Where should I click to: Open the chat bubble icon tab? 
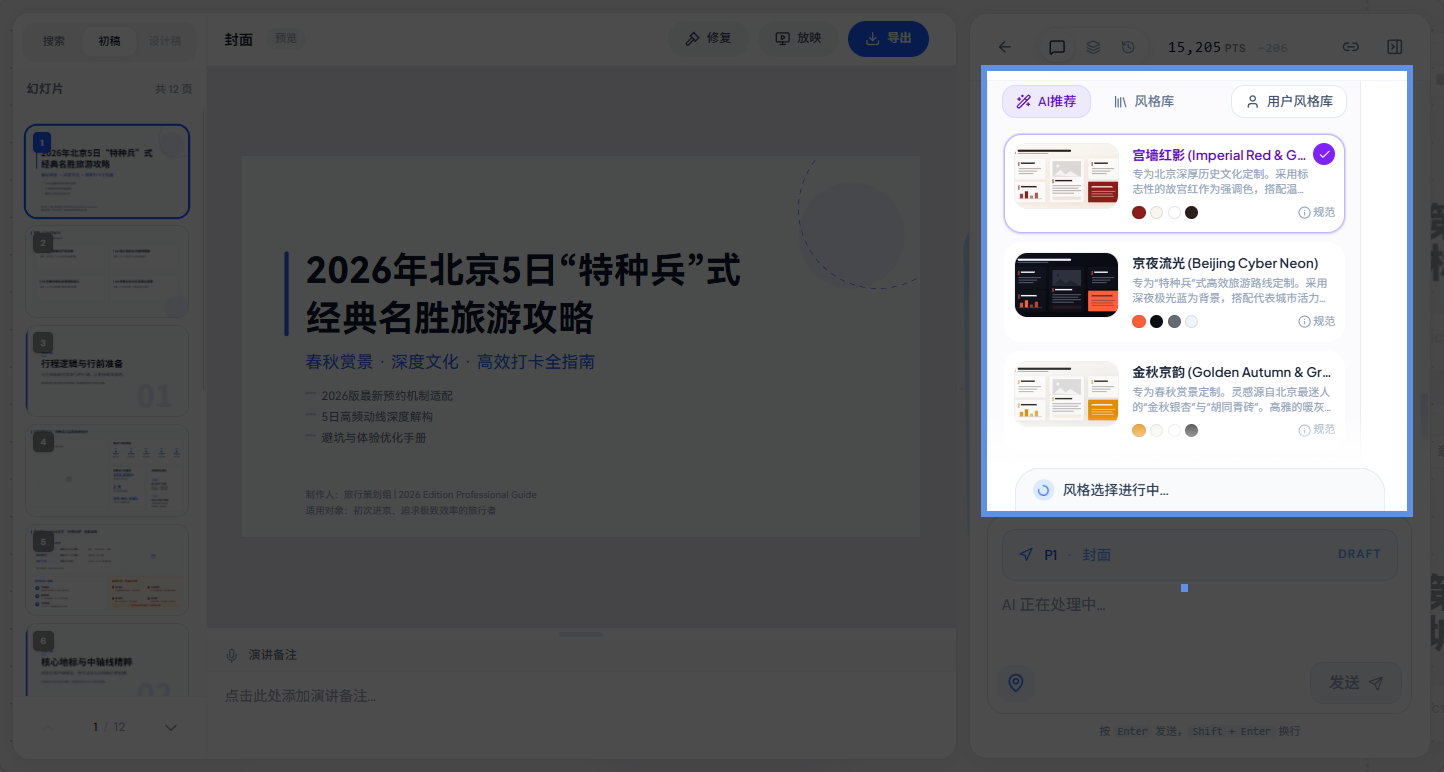(1056, 47)
